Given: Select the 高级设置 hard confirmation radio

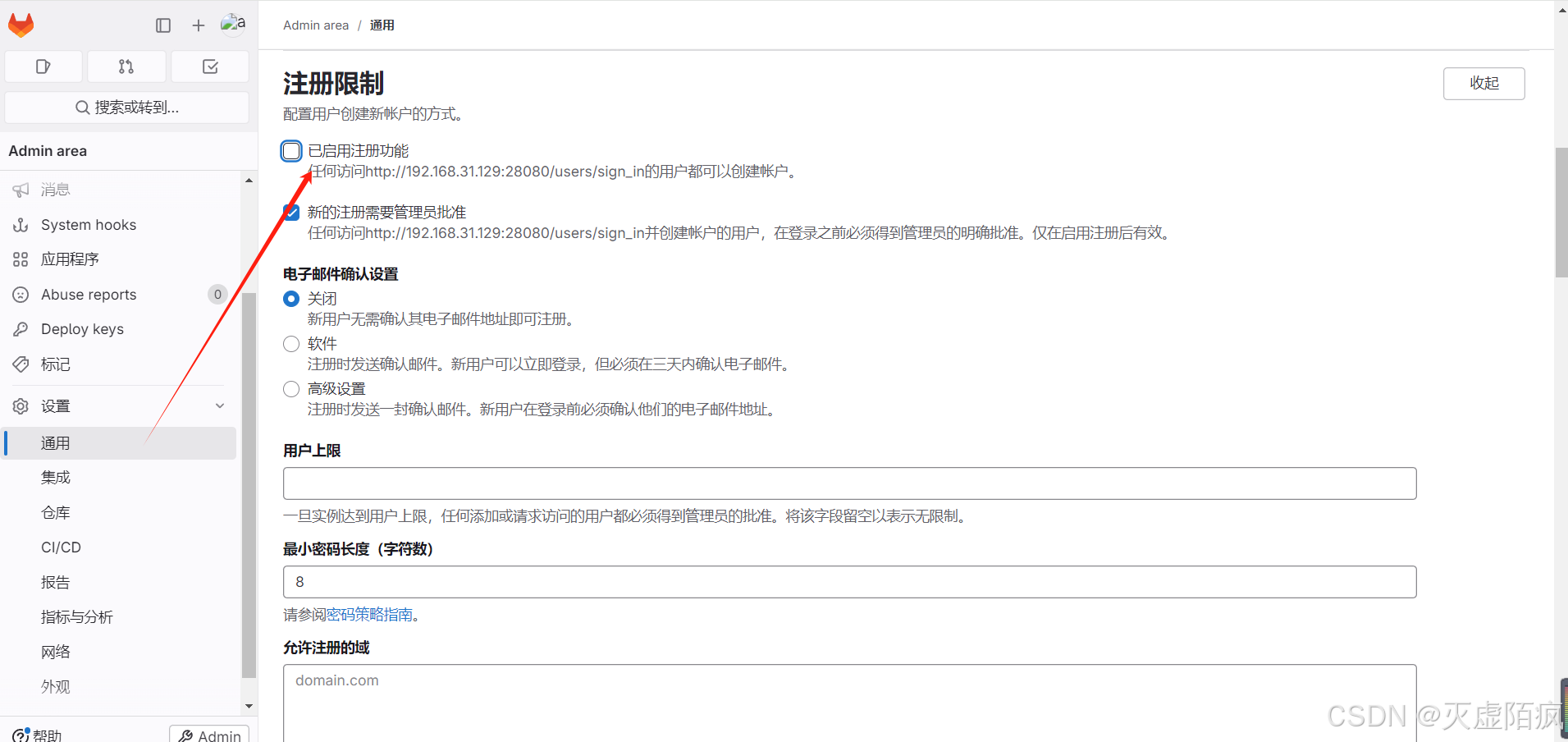Looking at the screenshot, I should tap(291, 389).
